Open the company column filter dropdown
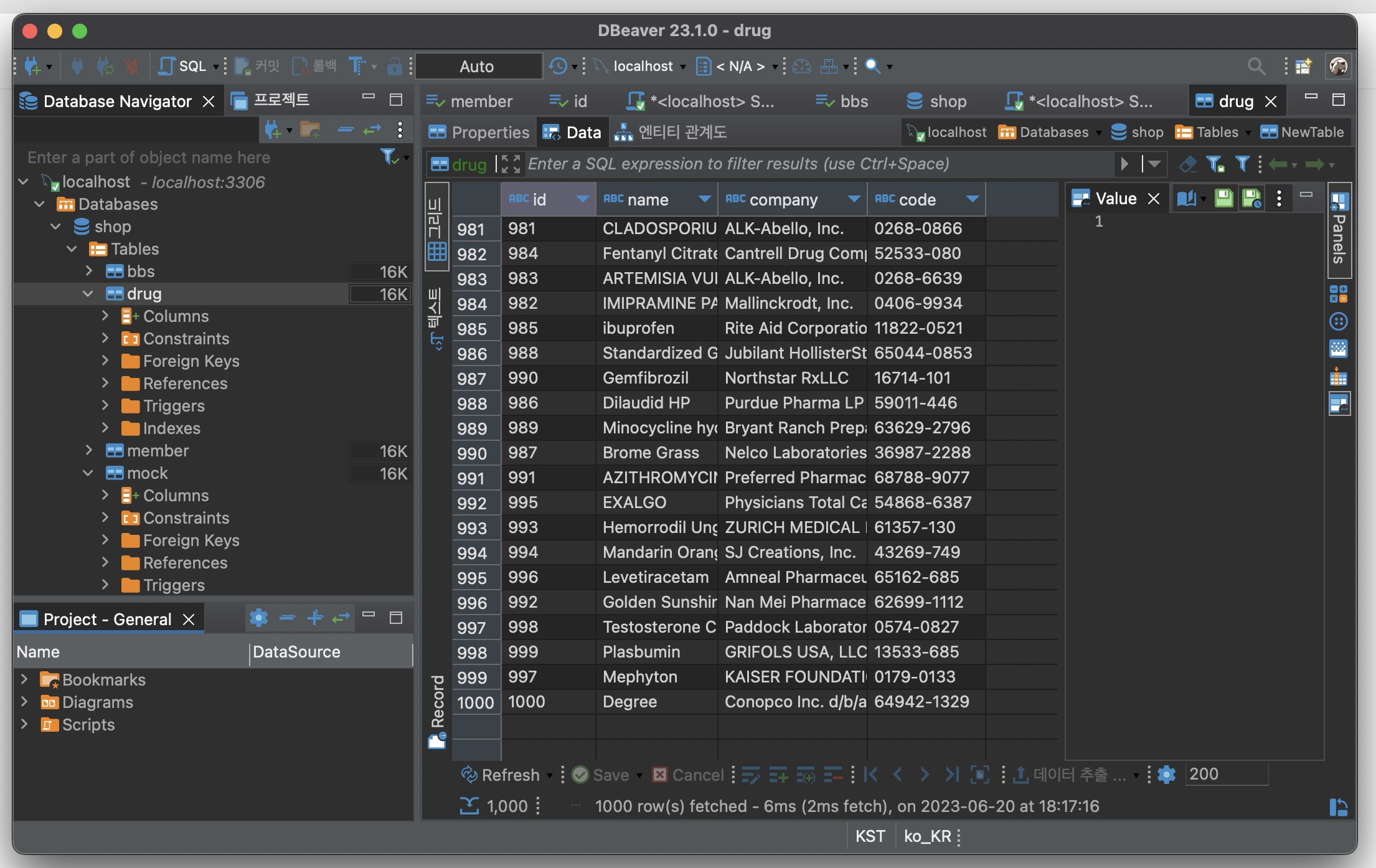The width and height of the screenshot is (1376, 868). point(854,199)
